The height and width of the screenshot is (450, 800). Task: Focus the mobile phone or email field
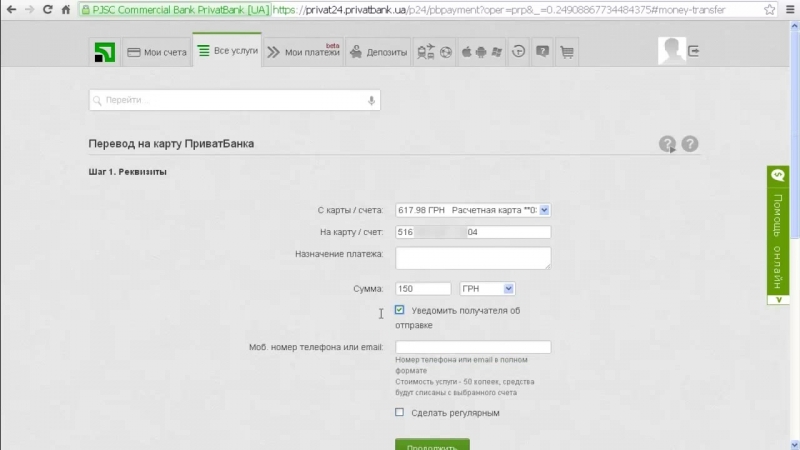point(473,347)
